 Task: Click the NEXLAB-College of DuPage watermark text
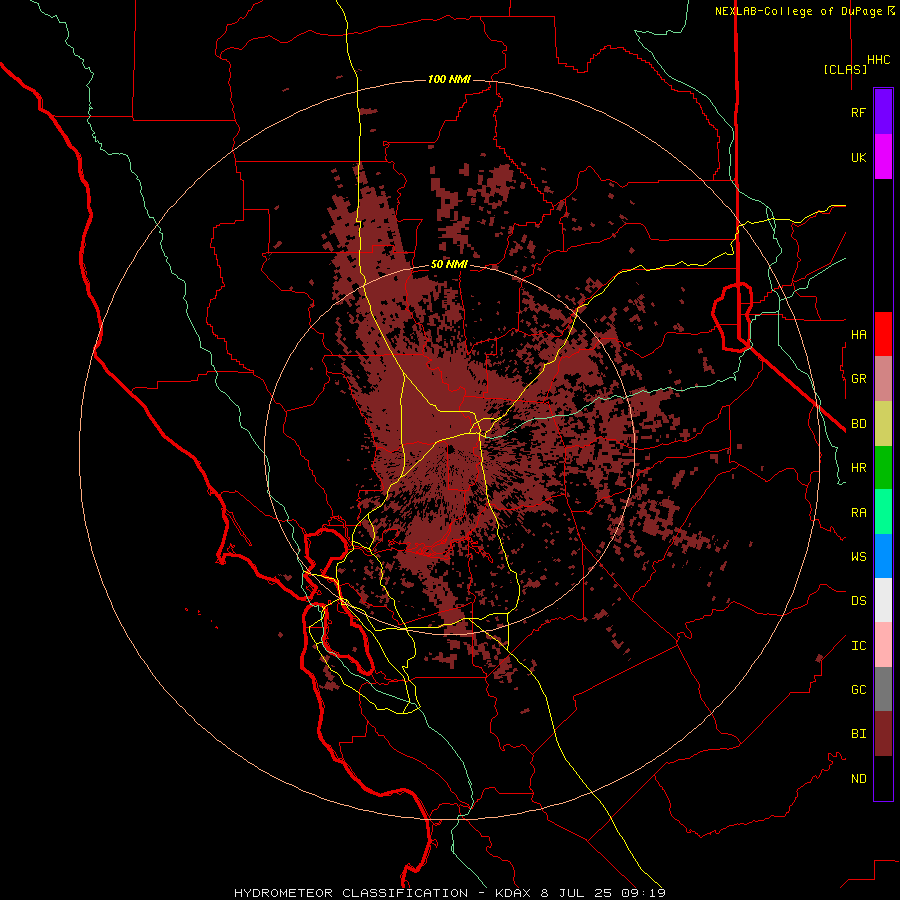[805, 11]
